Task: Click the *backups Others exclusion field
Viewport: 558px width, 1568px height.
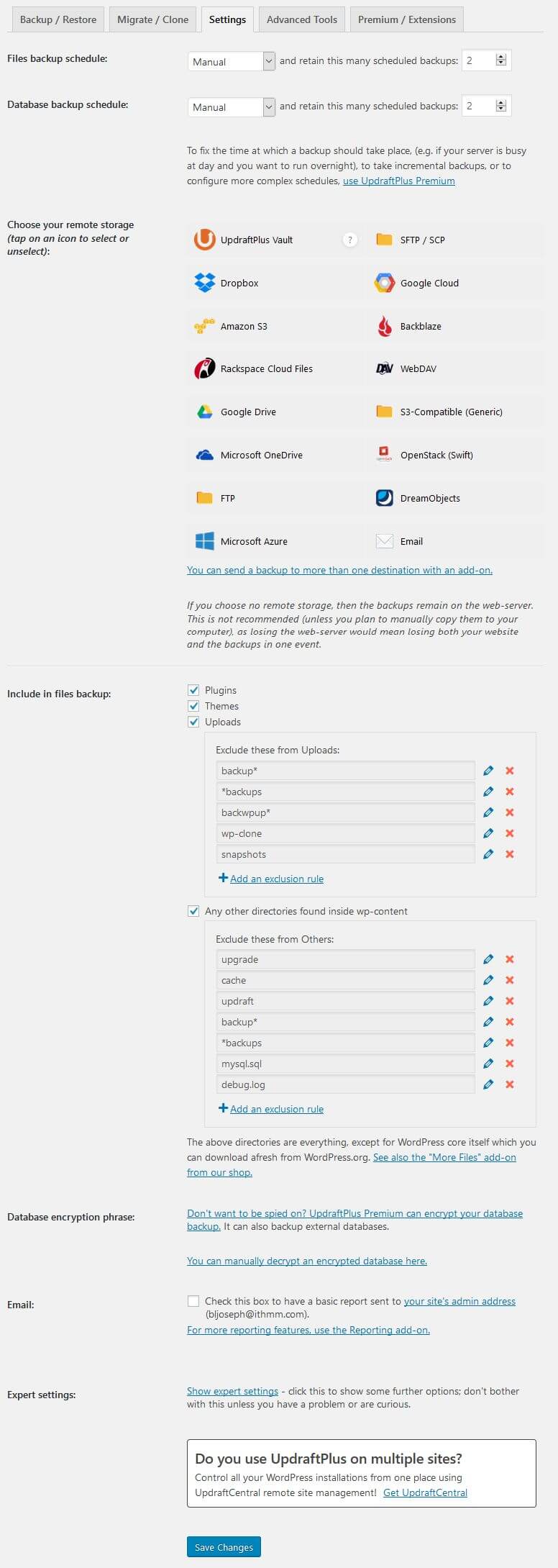Action: (345, 1043)
